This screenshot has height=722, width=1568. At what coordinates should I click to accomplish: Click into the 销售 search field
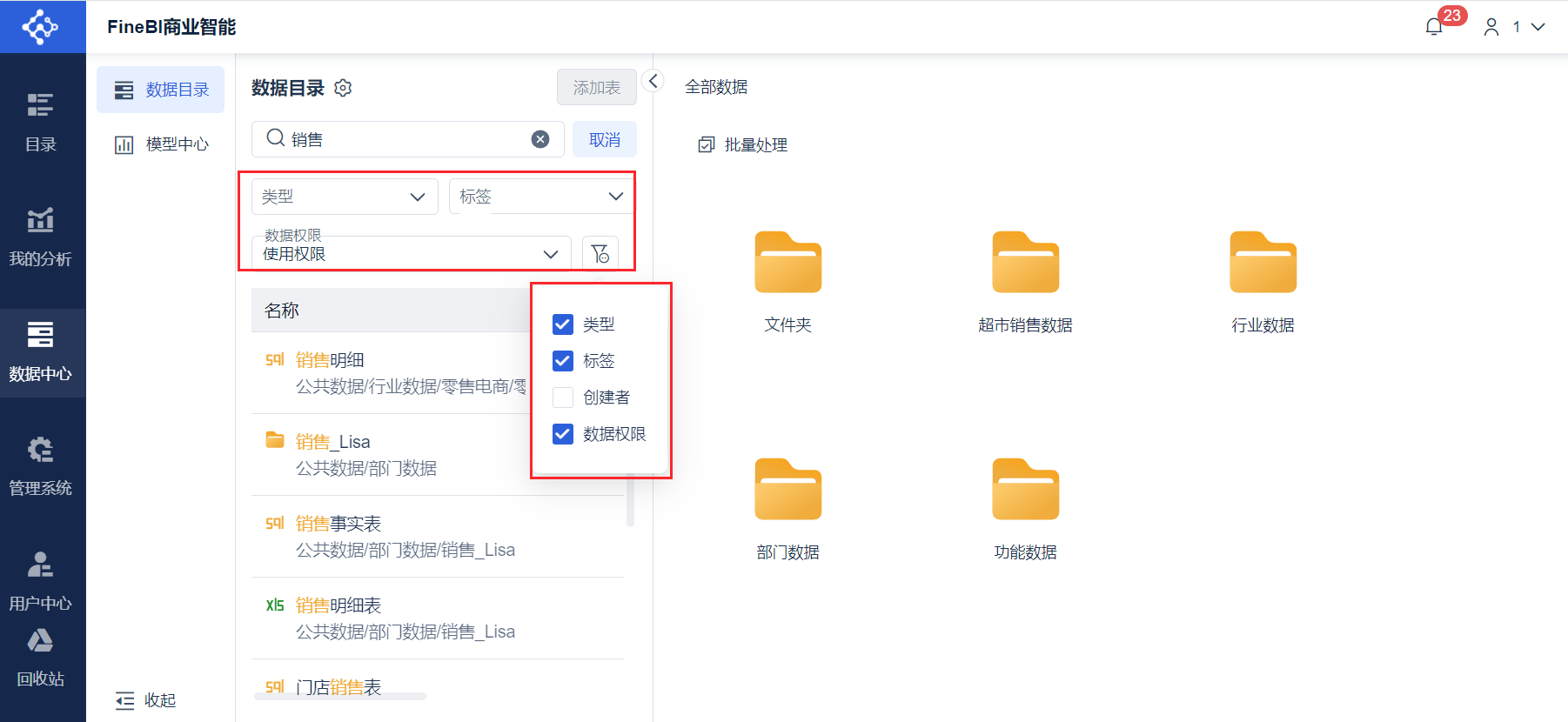408,139
